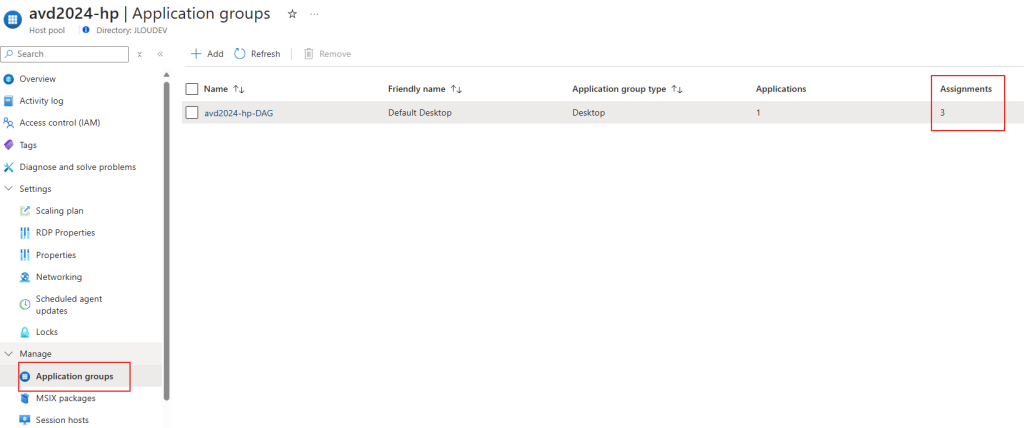The image size is (1024, 428).
Task: Click the Desktop group type cell
Action: coord(588,112)
